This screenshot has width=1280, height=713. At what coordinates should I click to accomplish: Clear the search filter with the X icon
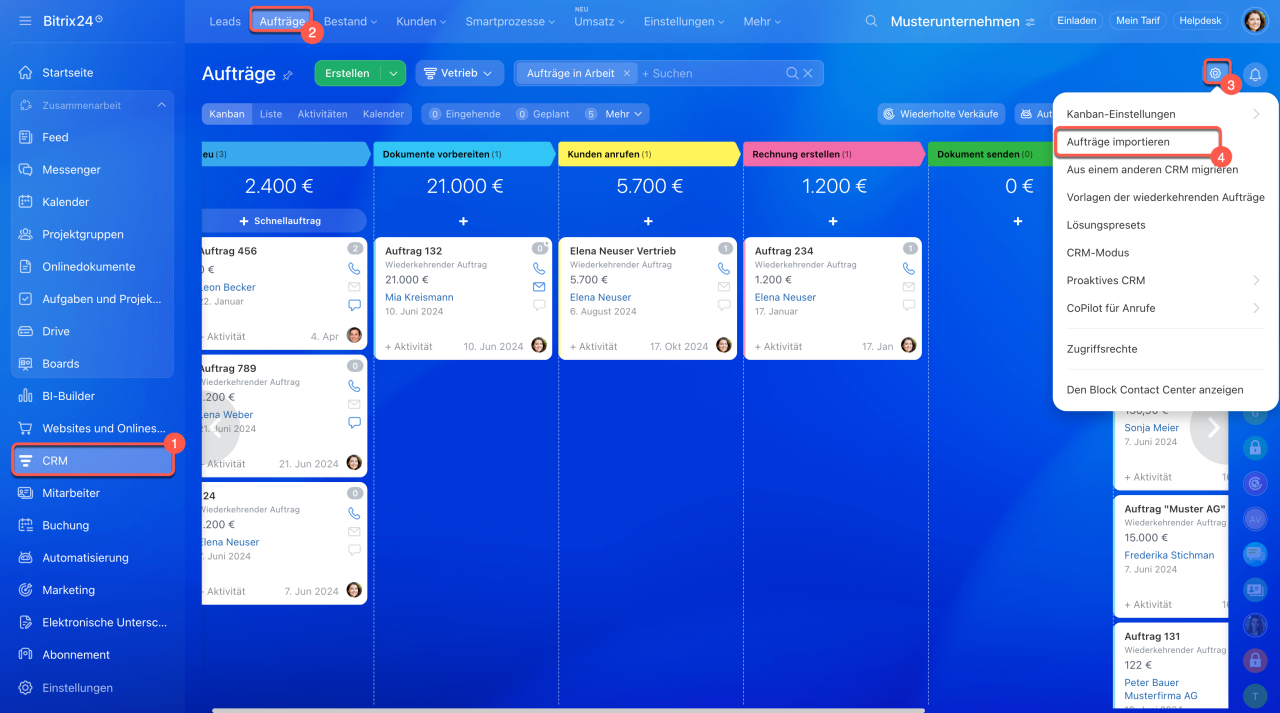[808, 73]
